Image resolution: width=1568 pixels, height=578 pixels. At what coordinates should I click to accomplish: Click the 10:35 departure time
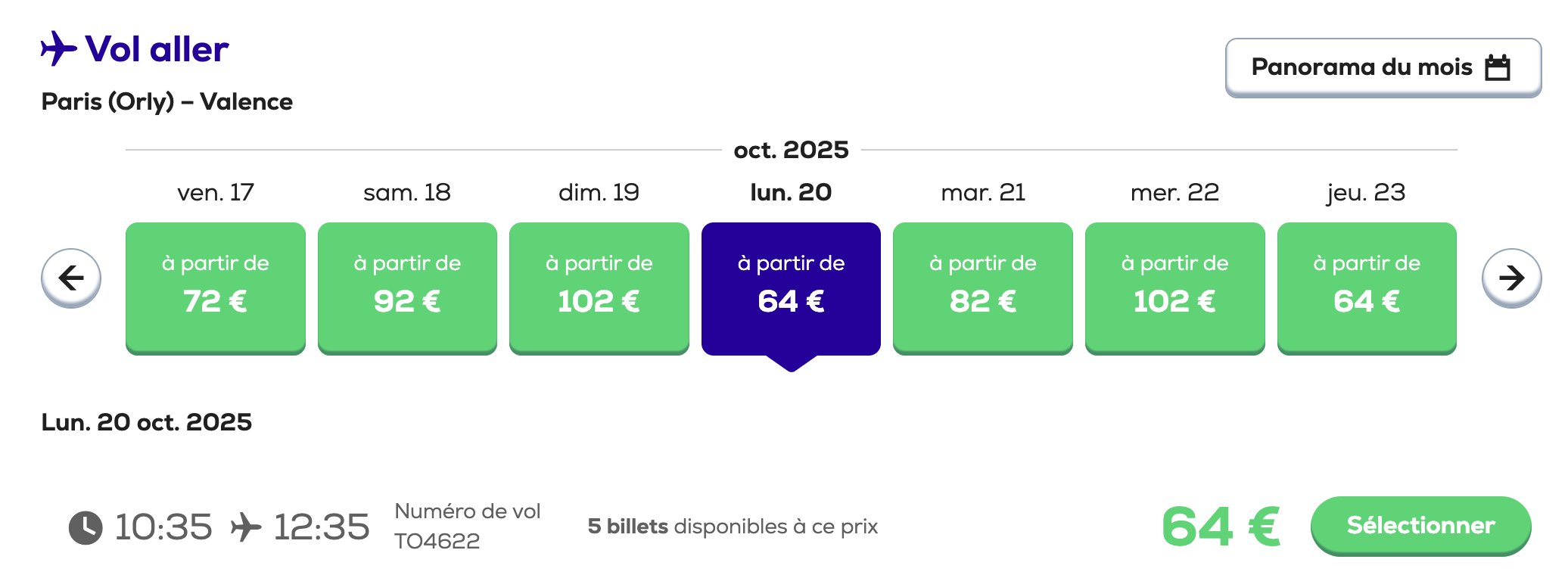[x=163, y=527]
